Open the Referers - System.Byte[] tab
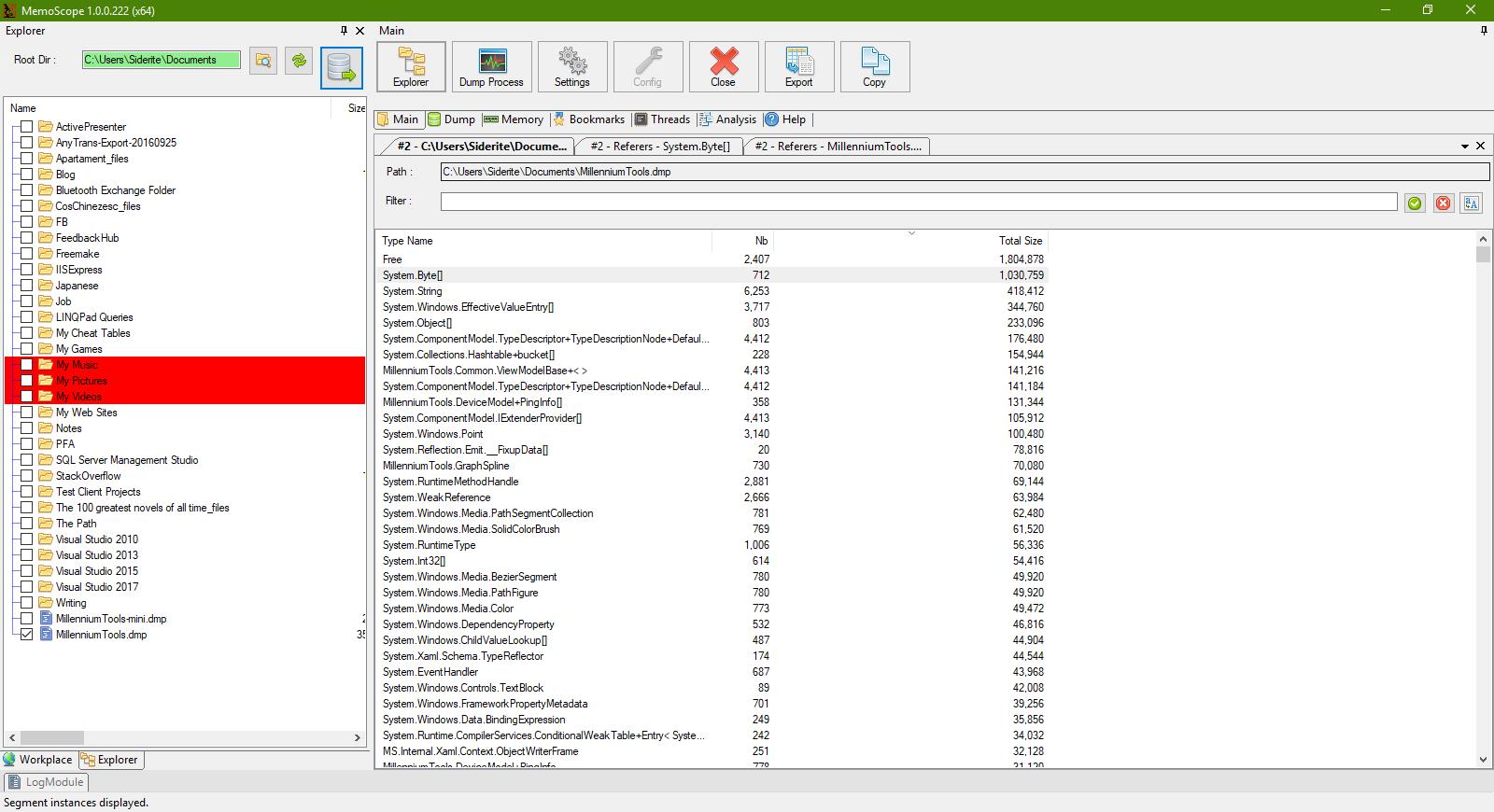This screenshot has width=1494, height=812. point(659,147)
